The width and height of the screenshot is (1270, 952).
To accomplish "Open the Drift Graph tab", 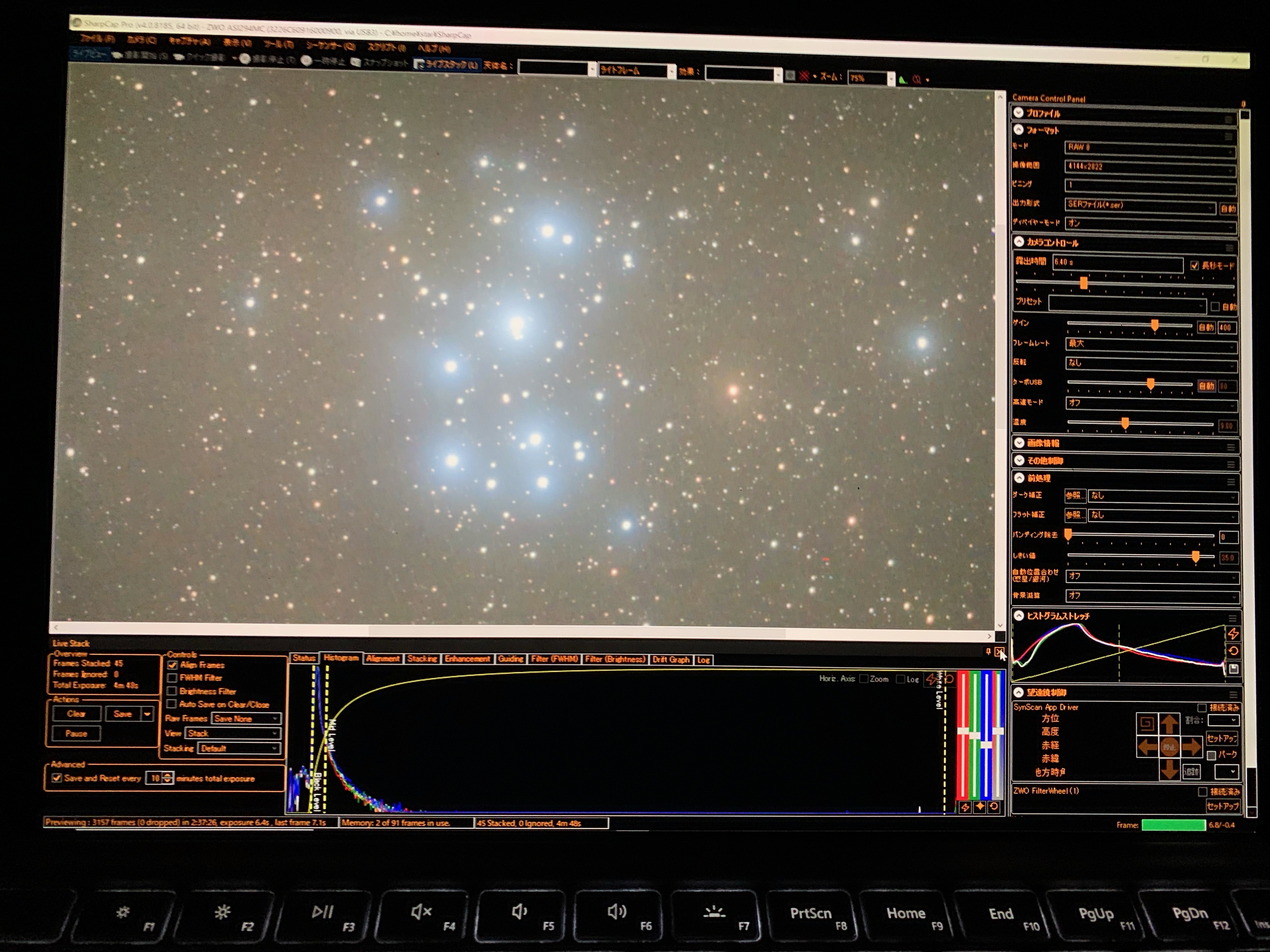I will click(x=671, y=659).
